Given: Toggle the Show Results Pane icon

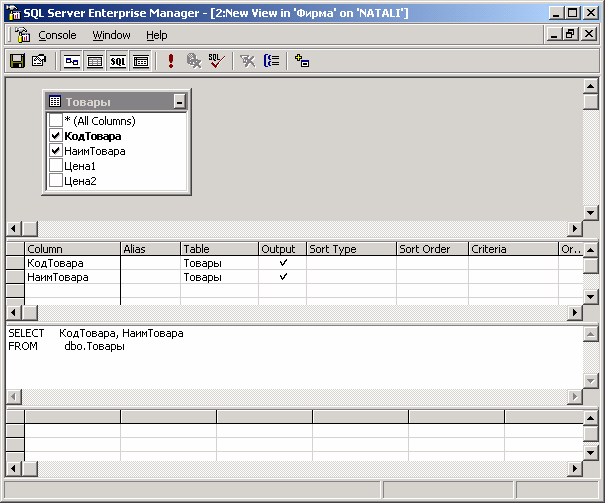Looking at the screenshot, I should pos(141,61).
